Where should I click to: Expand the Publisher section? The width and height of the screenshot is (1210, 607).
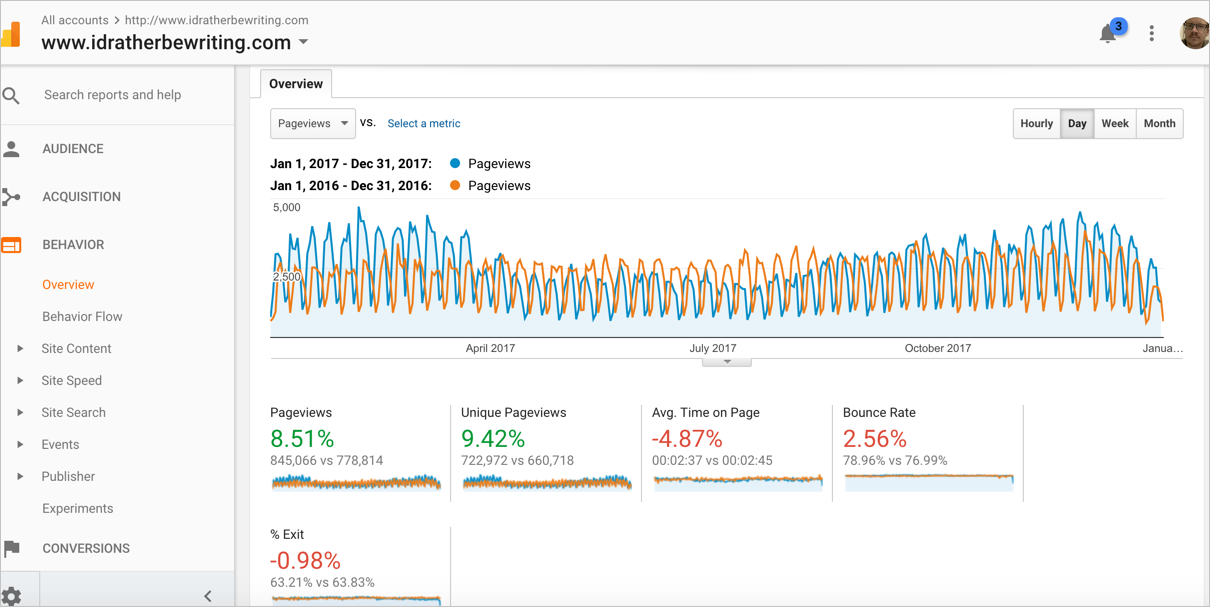20,477
